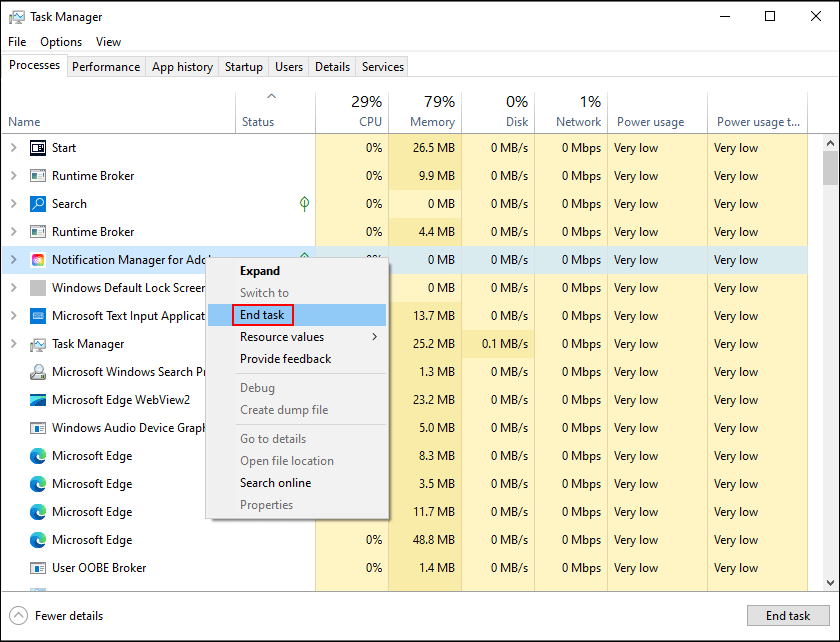Select the User OOBE Broker row
This screenshot has height=642, width=840.
tap(405, 568)
